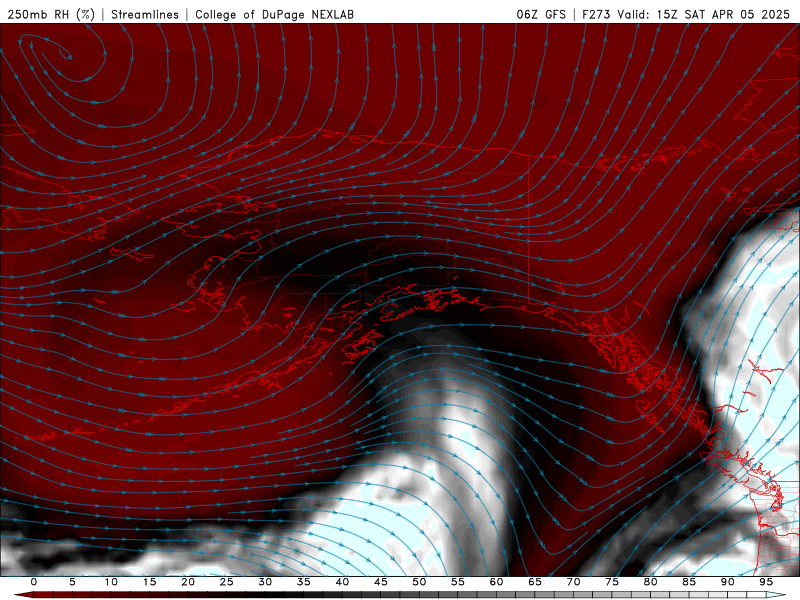The width and height of the screenshot is (800, 600).
Task: Click the colorbar label "10"
Action: (111, 582)
